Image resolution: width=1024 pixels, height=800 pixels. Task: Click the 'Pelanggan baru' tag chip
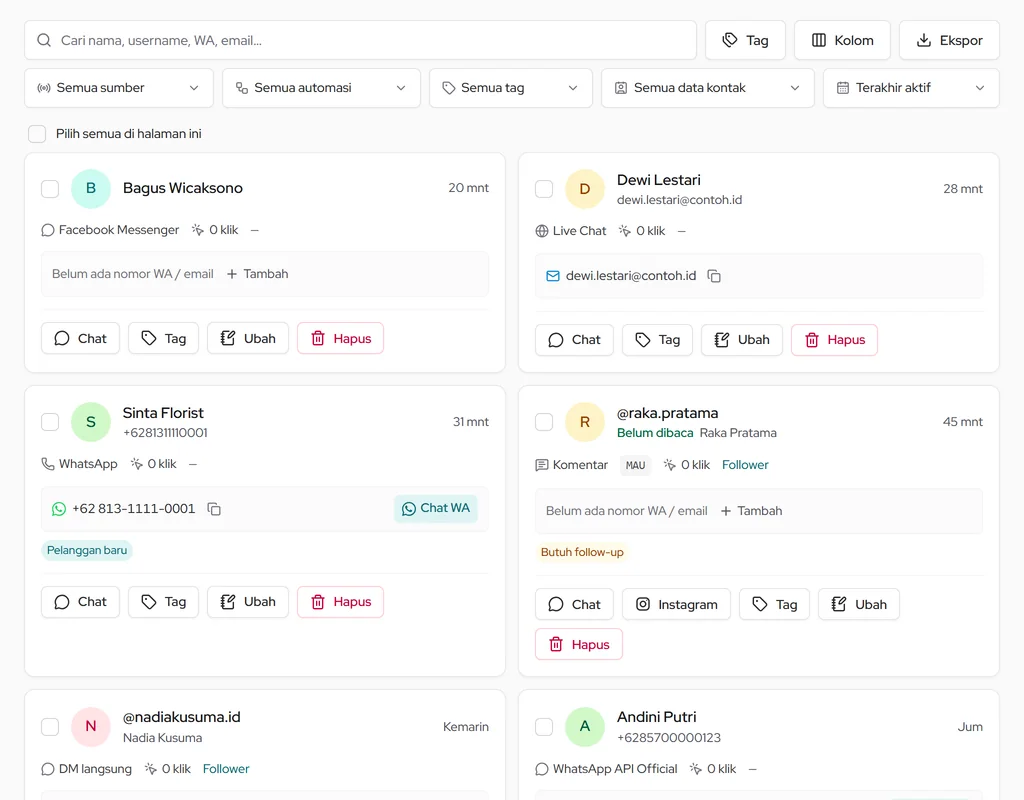[x=87, y=551]
